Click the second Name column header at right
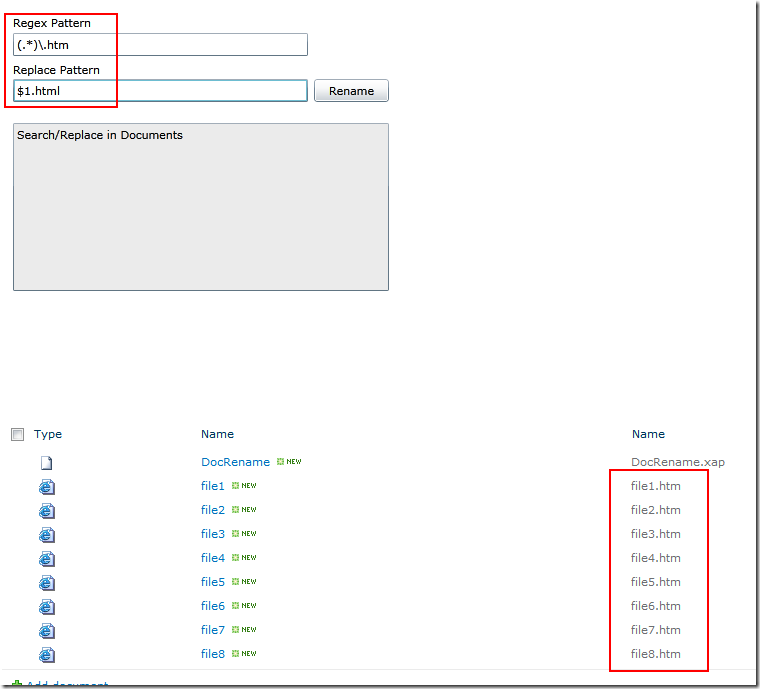 tap(648, 434)
